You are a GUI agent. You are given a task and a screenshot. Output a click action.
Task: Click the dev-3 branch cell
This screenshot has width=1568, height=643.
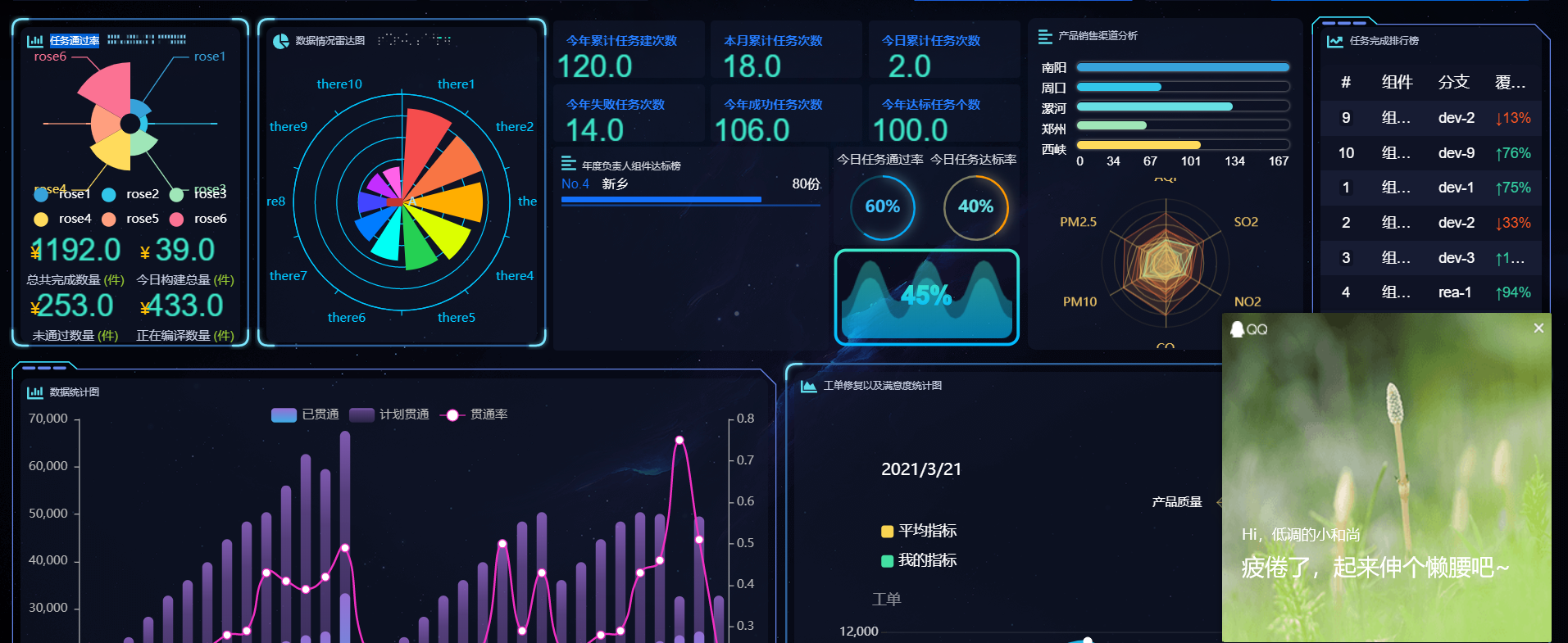coord(1457,258)
